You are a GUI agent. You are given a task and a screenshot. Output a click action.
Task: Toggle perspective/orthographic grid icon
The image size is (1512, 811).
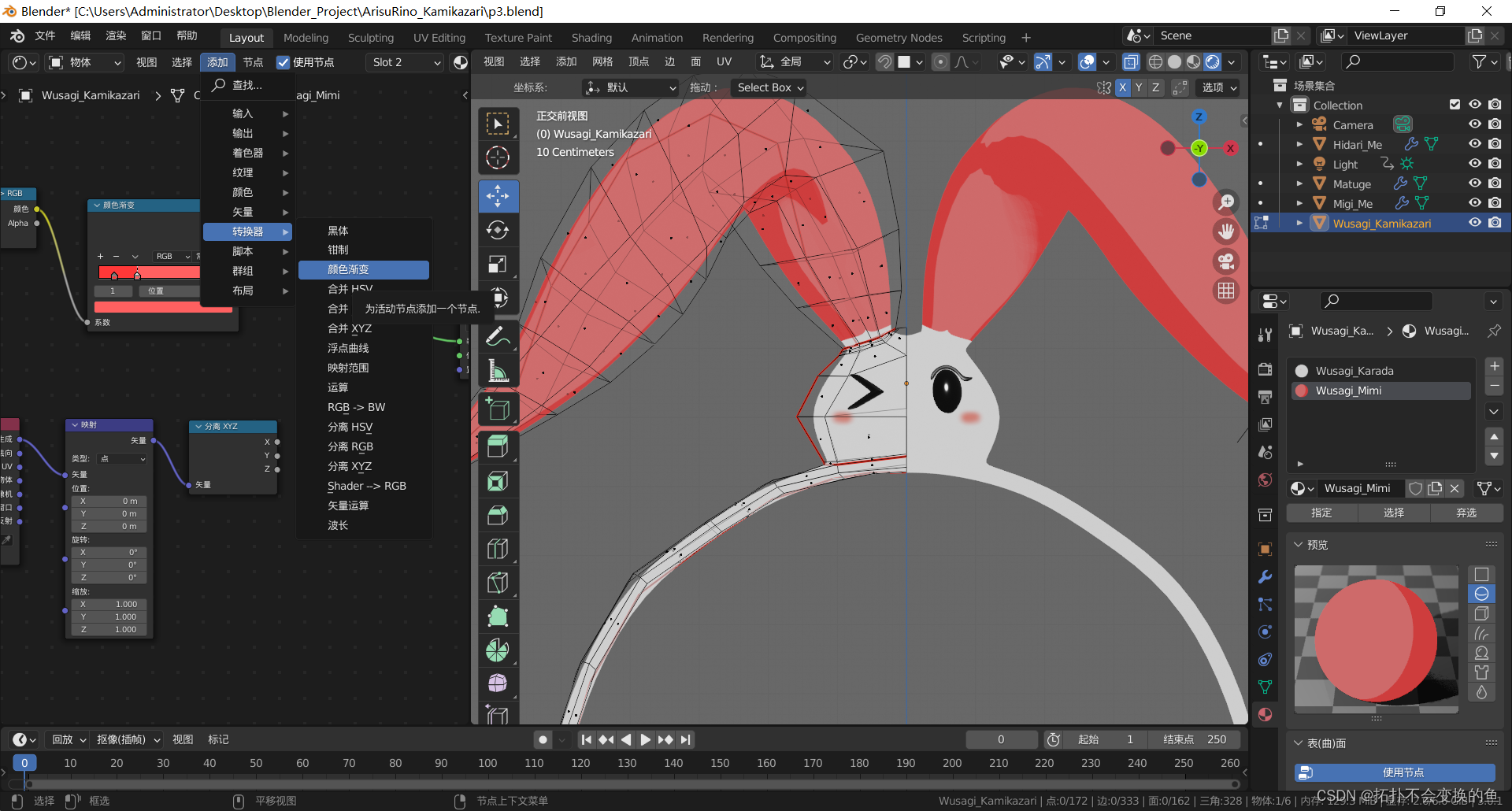1226,291
